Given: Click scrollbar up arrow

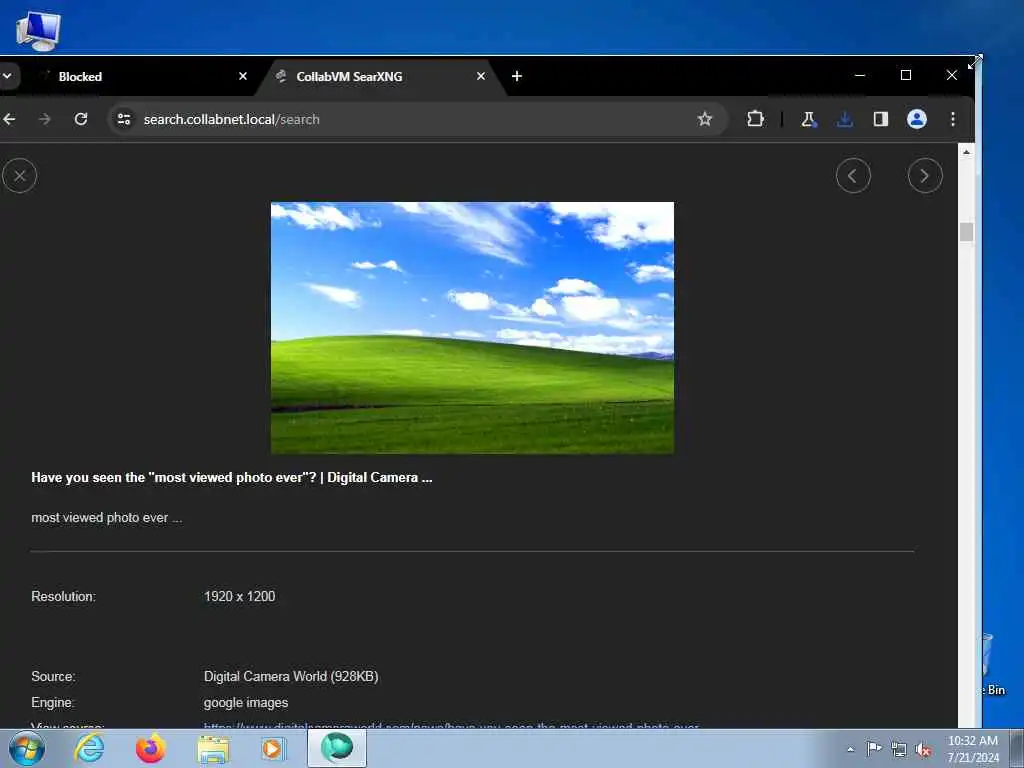Looking at the screenshot, I should pos(967,152).
